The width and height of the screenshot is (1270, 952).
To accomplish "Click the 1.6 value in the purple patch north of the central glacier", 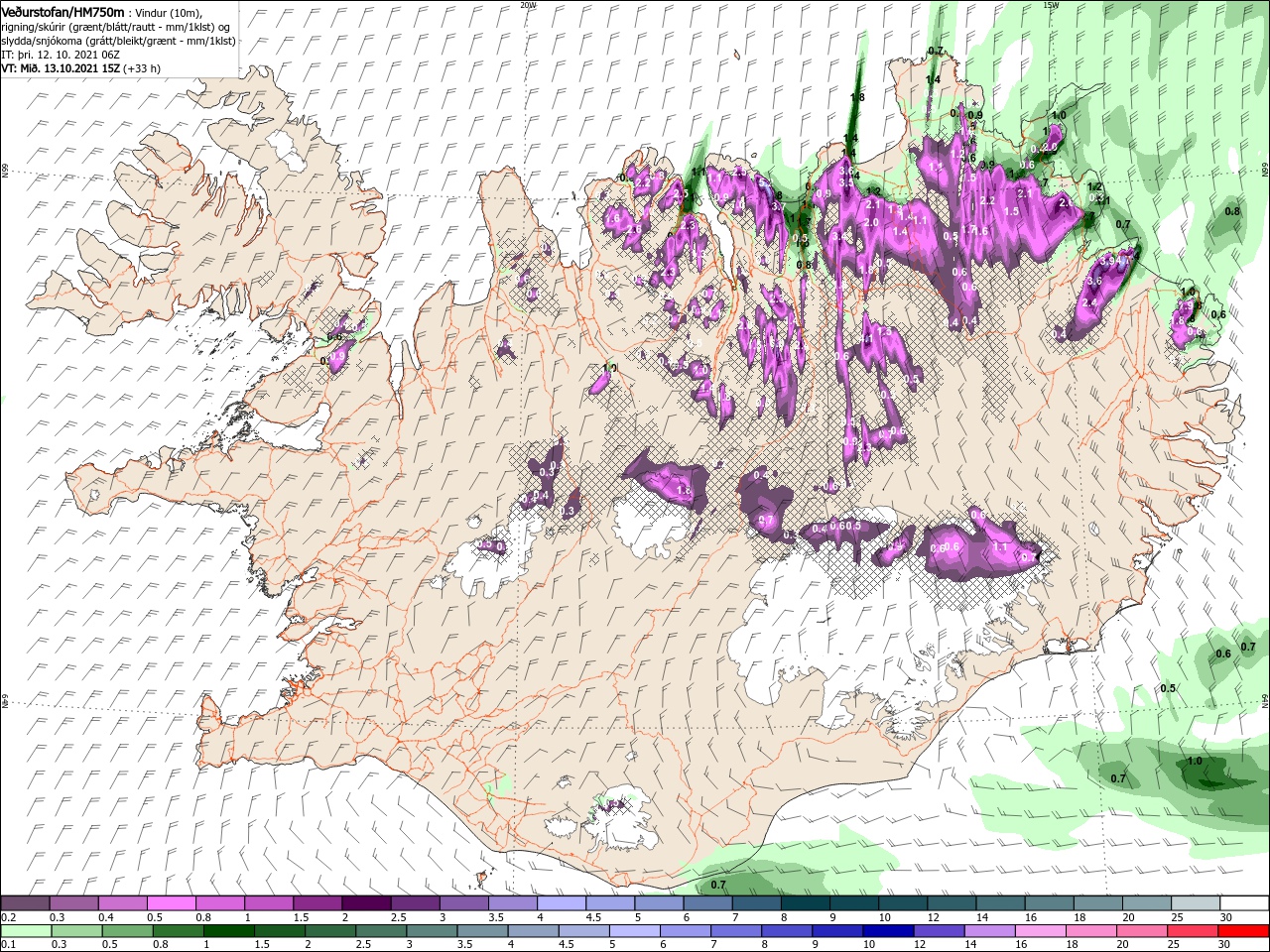I will coord(683,490).
